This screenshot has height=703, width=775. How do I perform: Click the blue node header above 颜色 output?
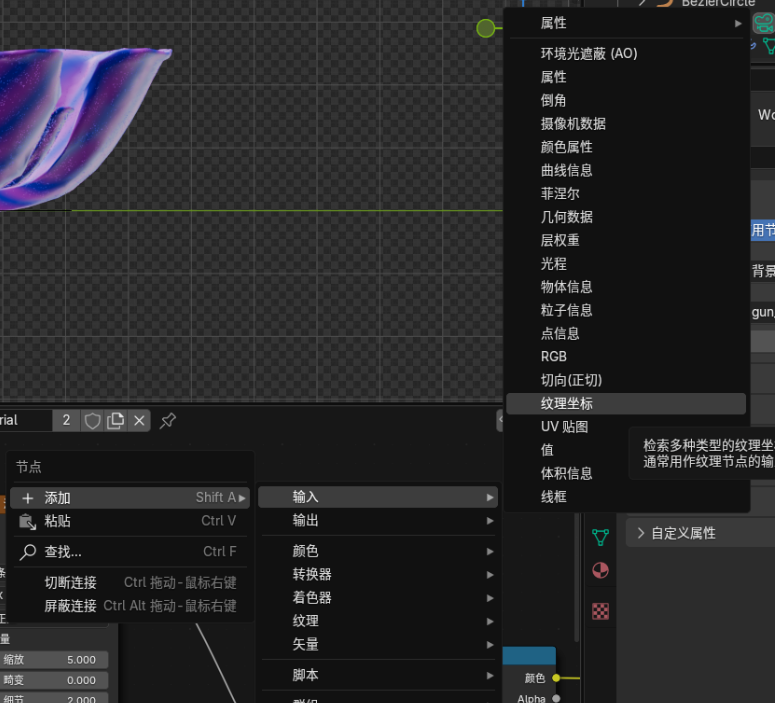click(529, 656)
